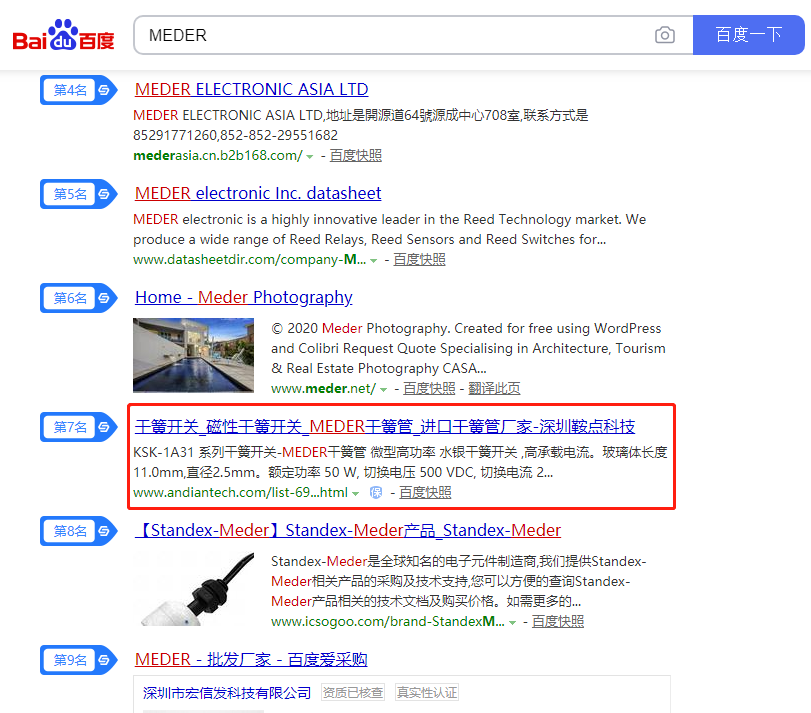811x713 pixels.
Task: Click the 保 guarantee icon on andiantech result
Action: (376, 493)
